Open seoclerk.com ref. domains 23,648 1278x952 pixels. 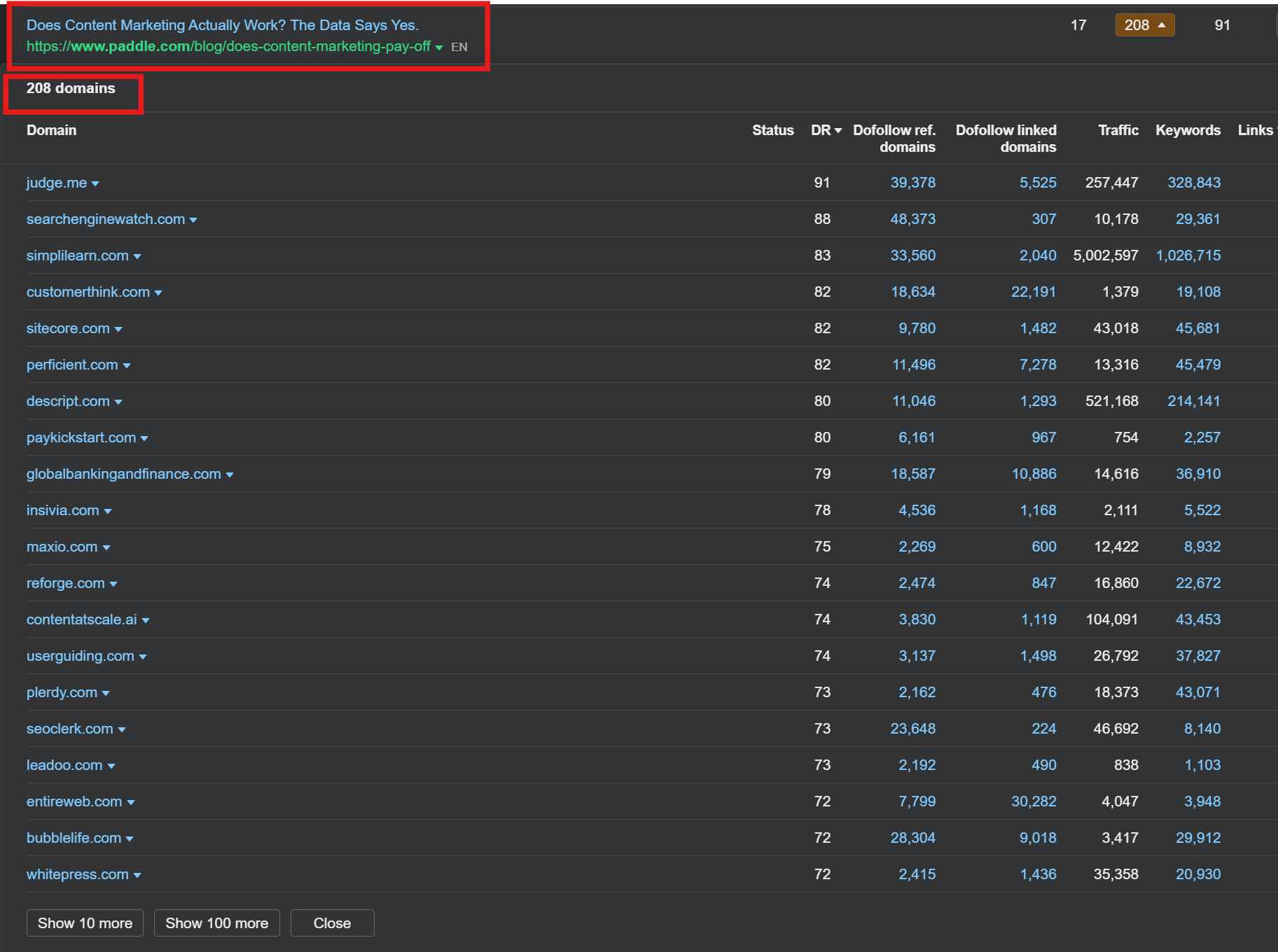coord(913,729)
